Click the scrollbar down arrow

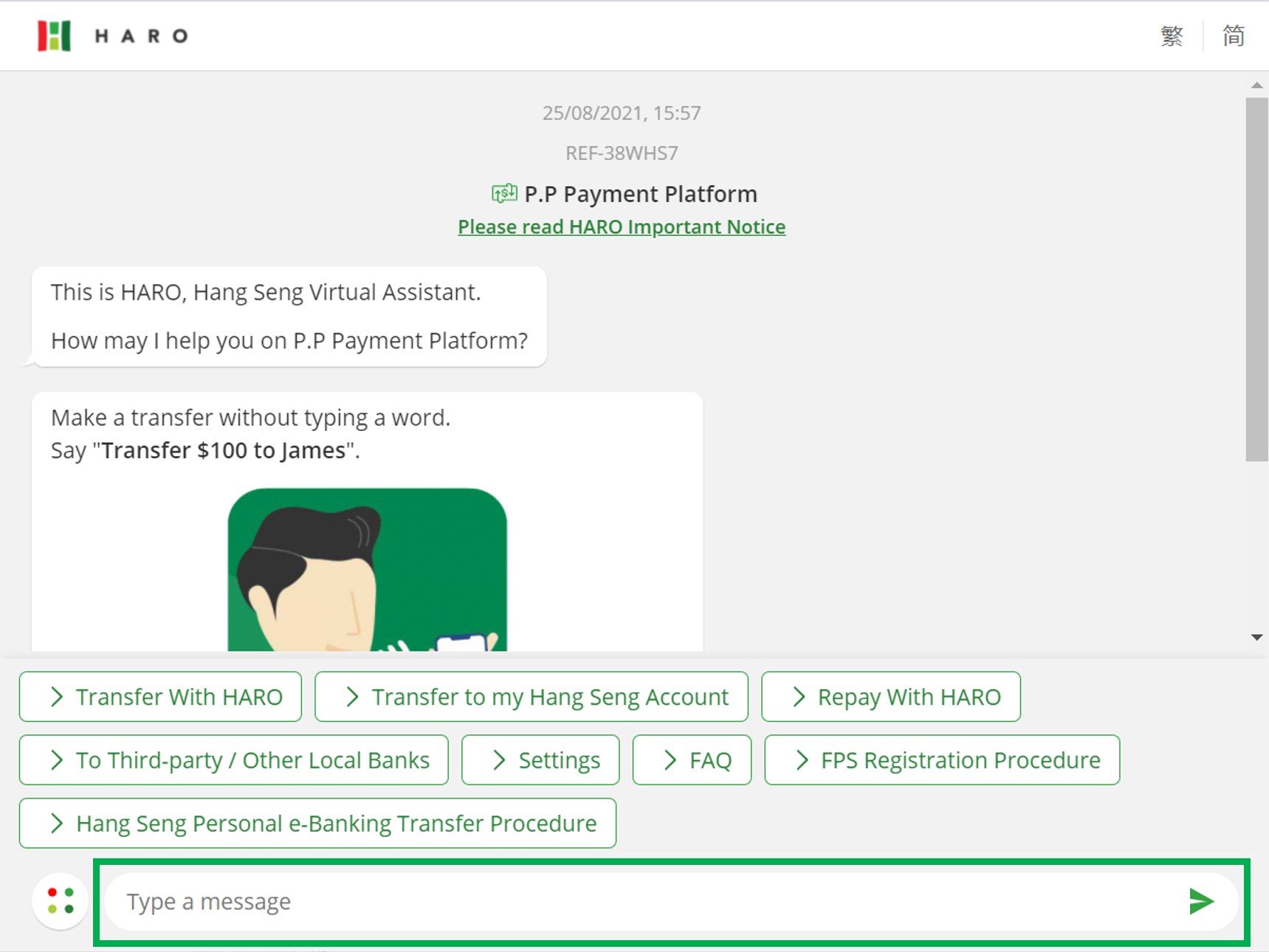click(x=1256, y=637)
